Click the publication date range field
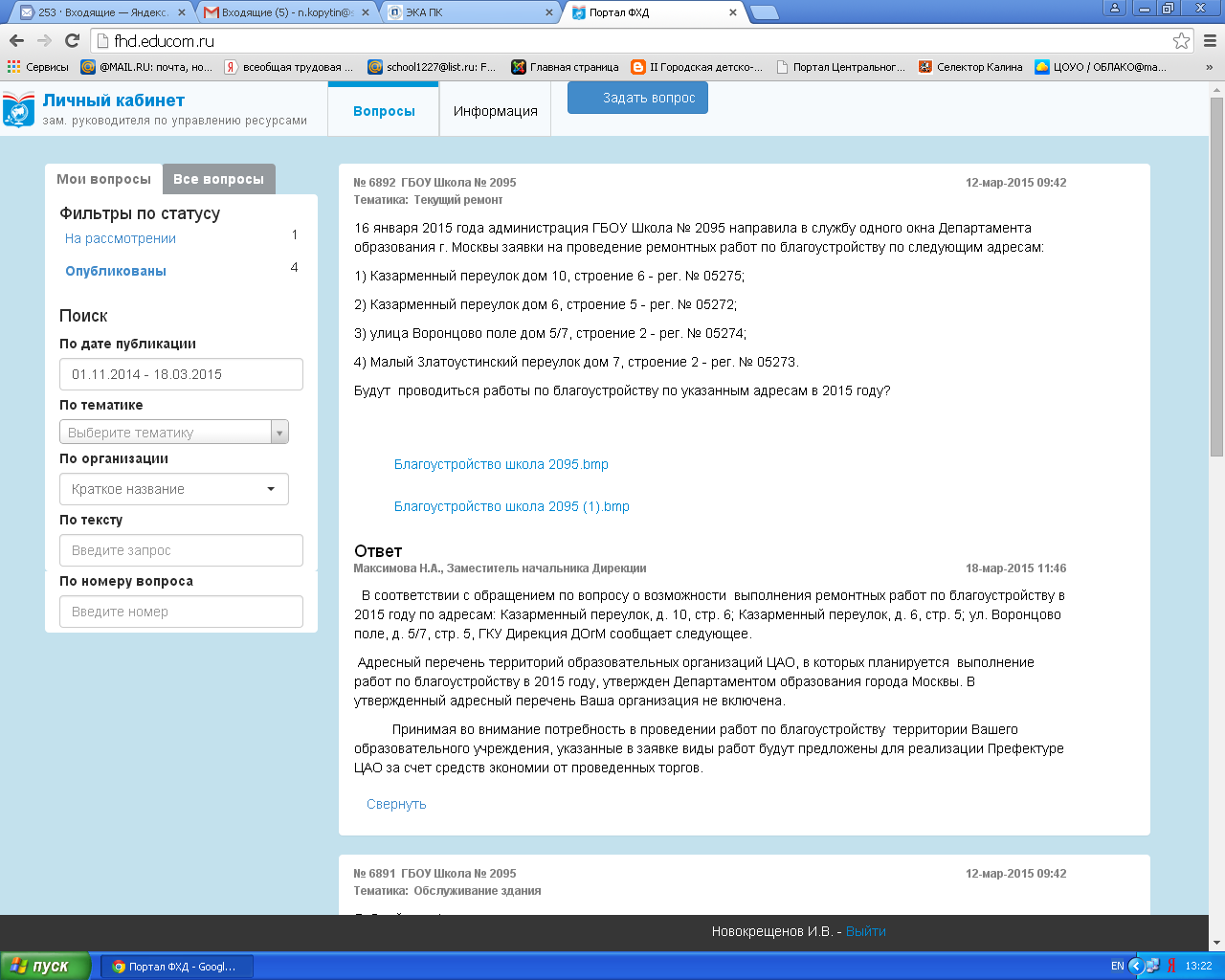Screen dimensions: 1225x980 point(181,374)
